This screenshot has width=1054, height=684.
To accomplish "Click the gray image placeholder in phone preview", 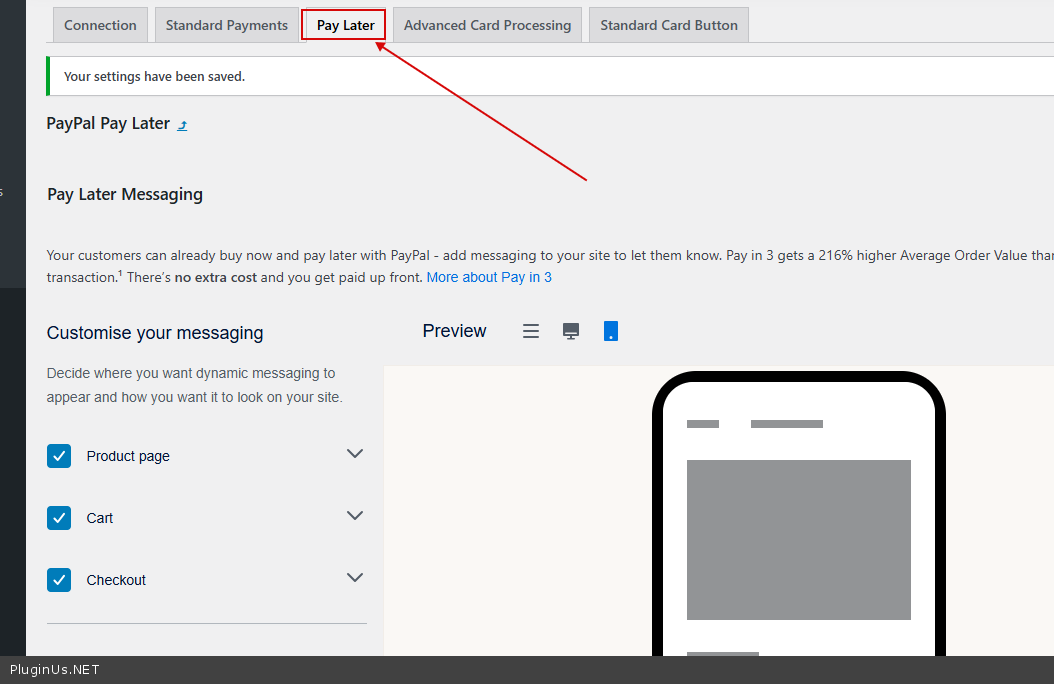I will click(x=798, y=540).
